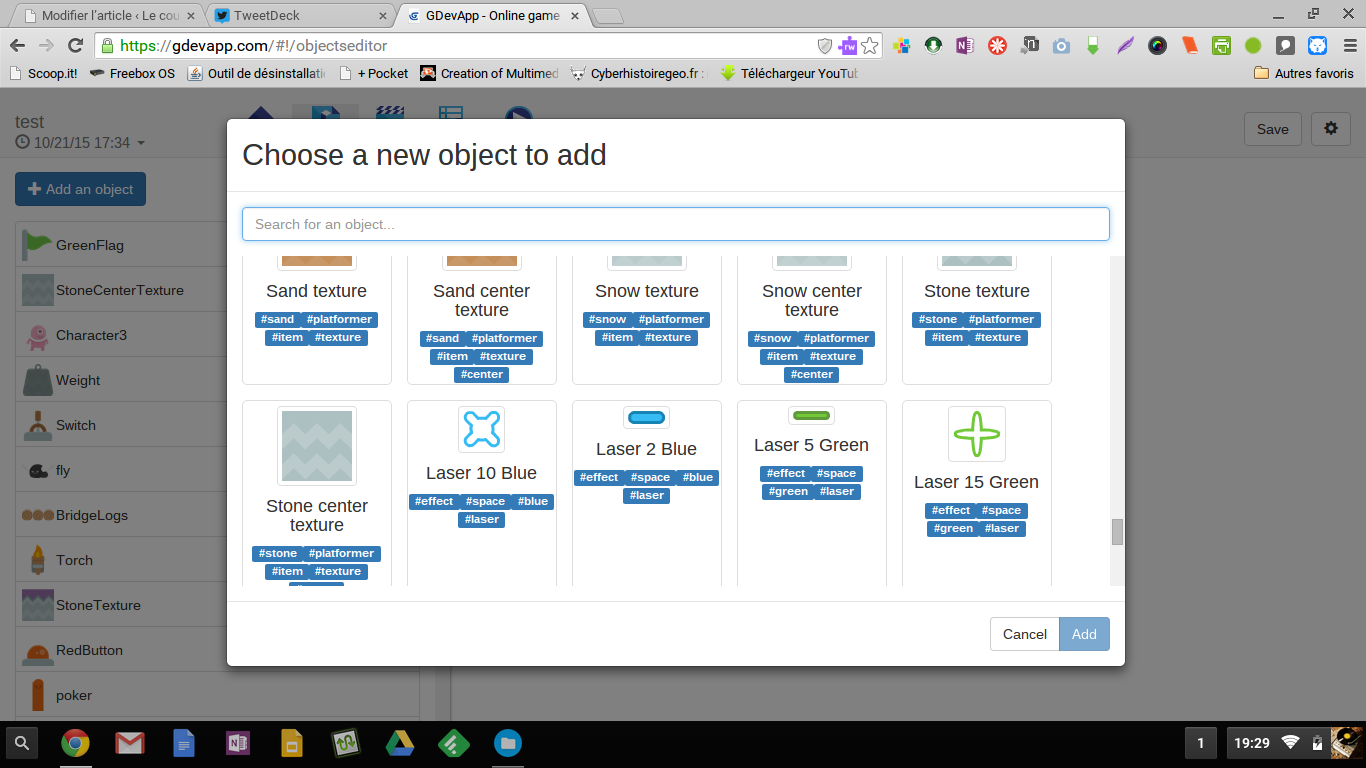Open the Autres favoris folder
The width and height of the screenshot is (1366, 768).
coord(1304,73)
